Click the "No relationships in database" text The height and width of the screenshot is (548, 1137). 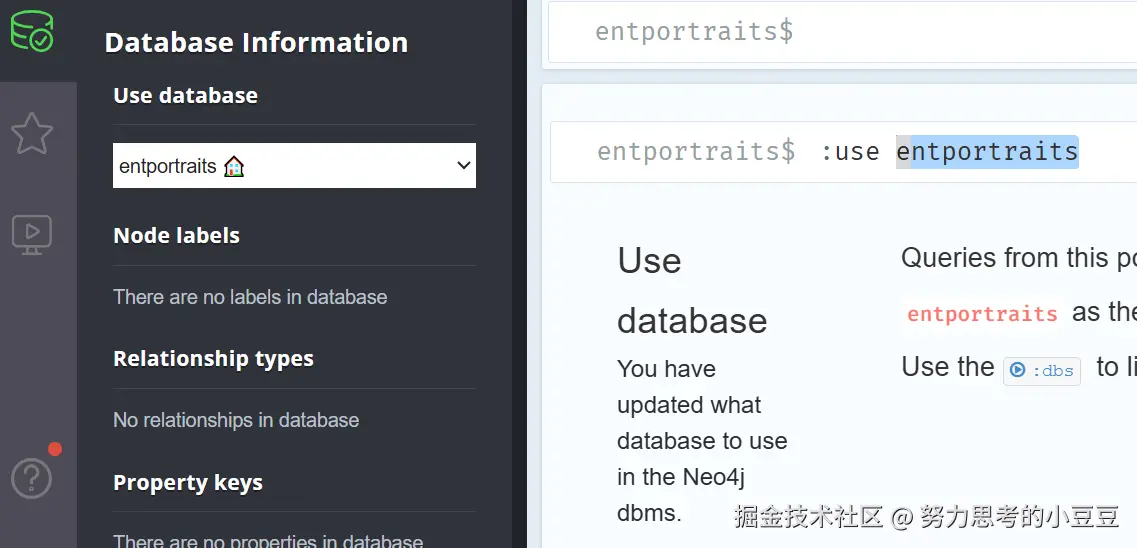[236, 420]
